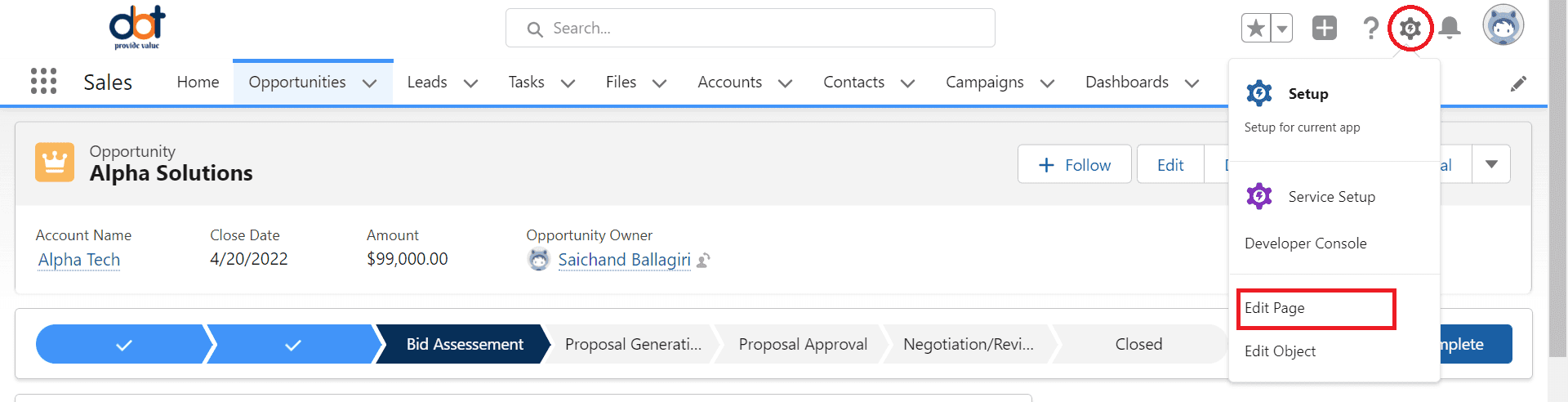Open the notifications bell
The height and width of the screenshot is (402, 1568).
(1450, 28)
